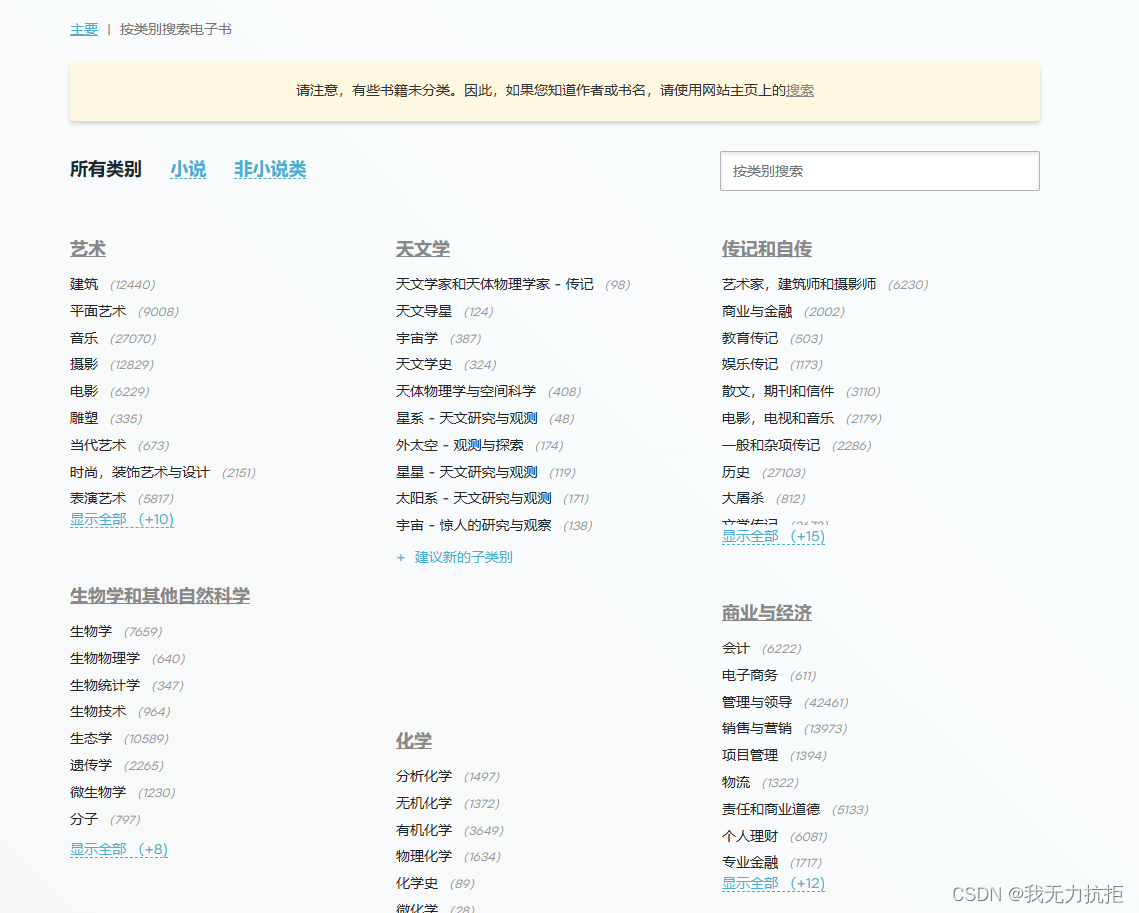
Task: Click 建议新的子类别 to suggest a subcategory
Action: pos(462,557)
